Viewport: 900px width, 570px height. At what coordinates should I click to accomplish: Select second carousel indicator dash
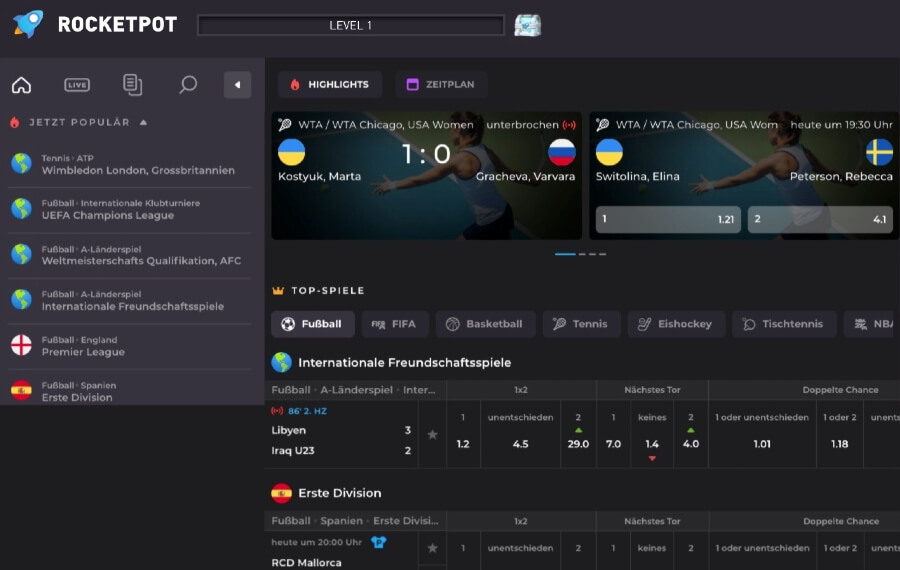582,254
